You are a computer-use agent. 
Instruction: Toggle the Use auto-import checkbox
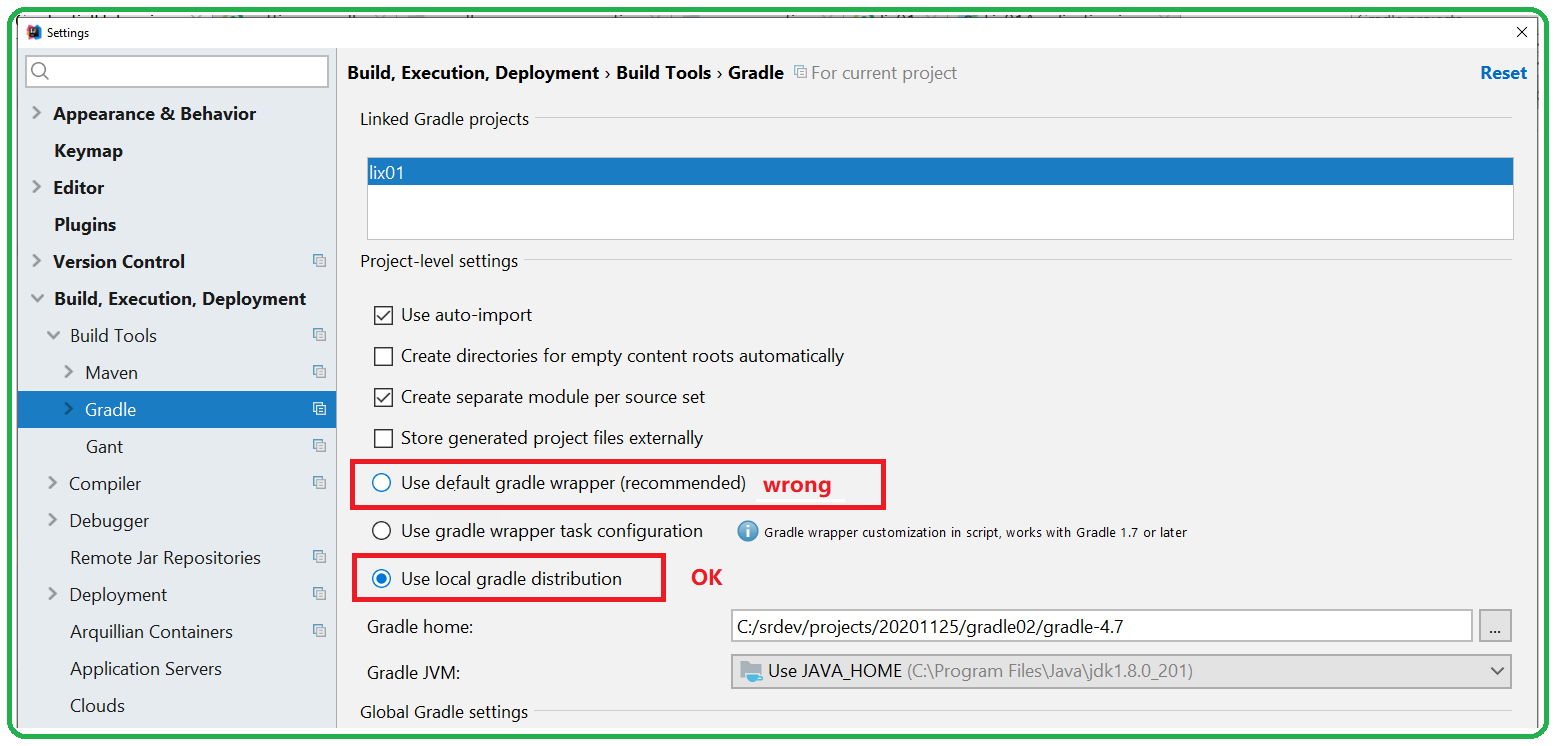pos(383,315)
